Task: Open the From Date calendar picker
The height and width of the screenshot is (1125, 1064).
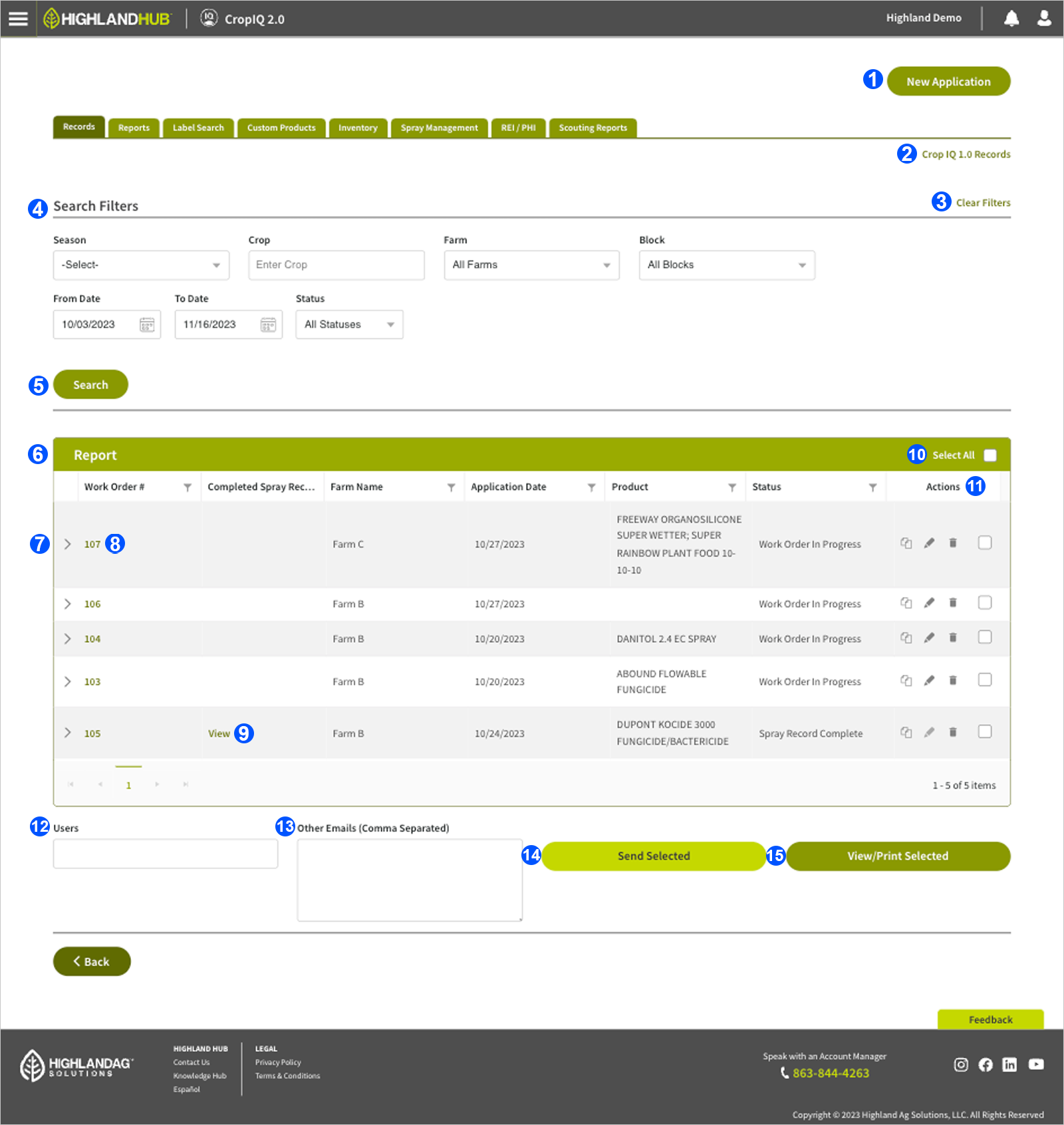Action: (x=147, y=324)
